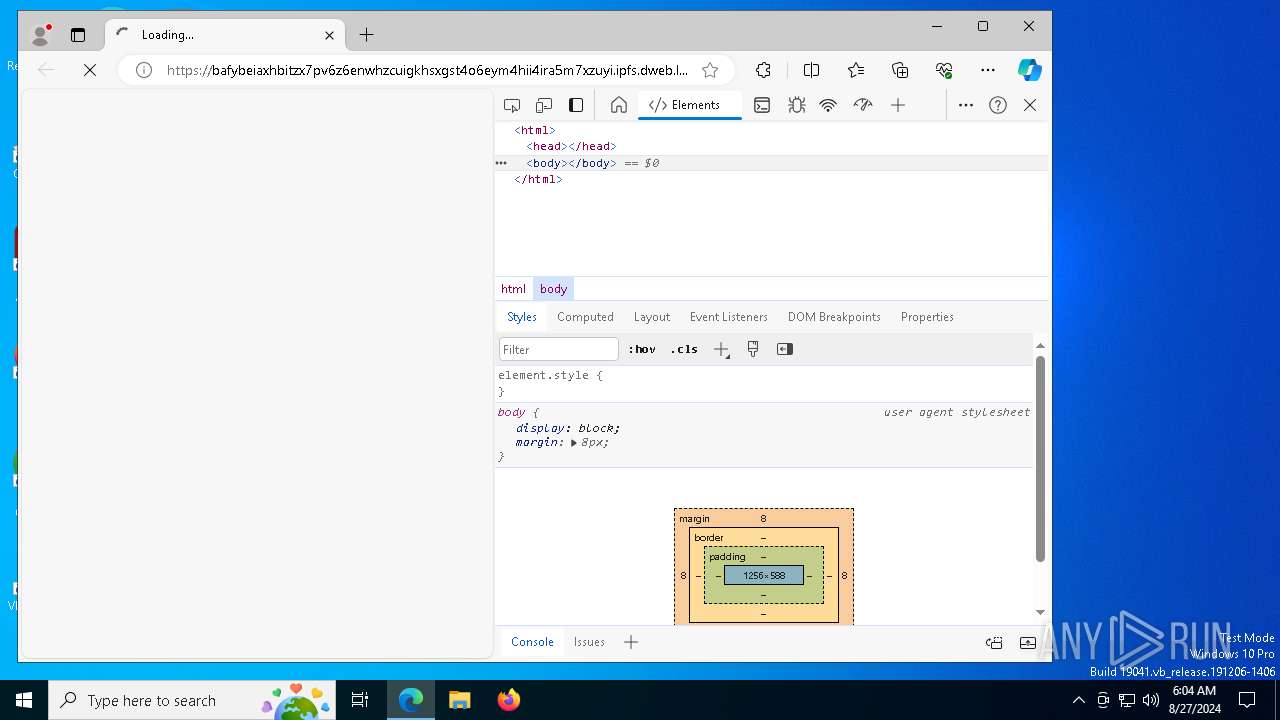
Task: Open the Performance tool icon
Action: coord(862,105)
